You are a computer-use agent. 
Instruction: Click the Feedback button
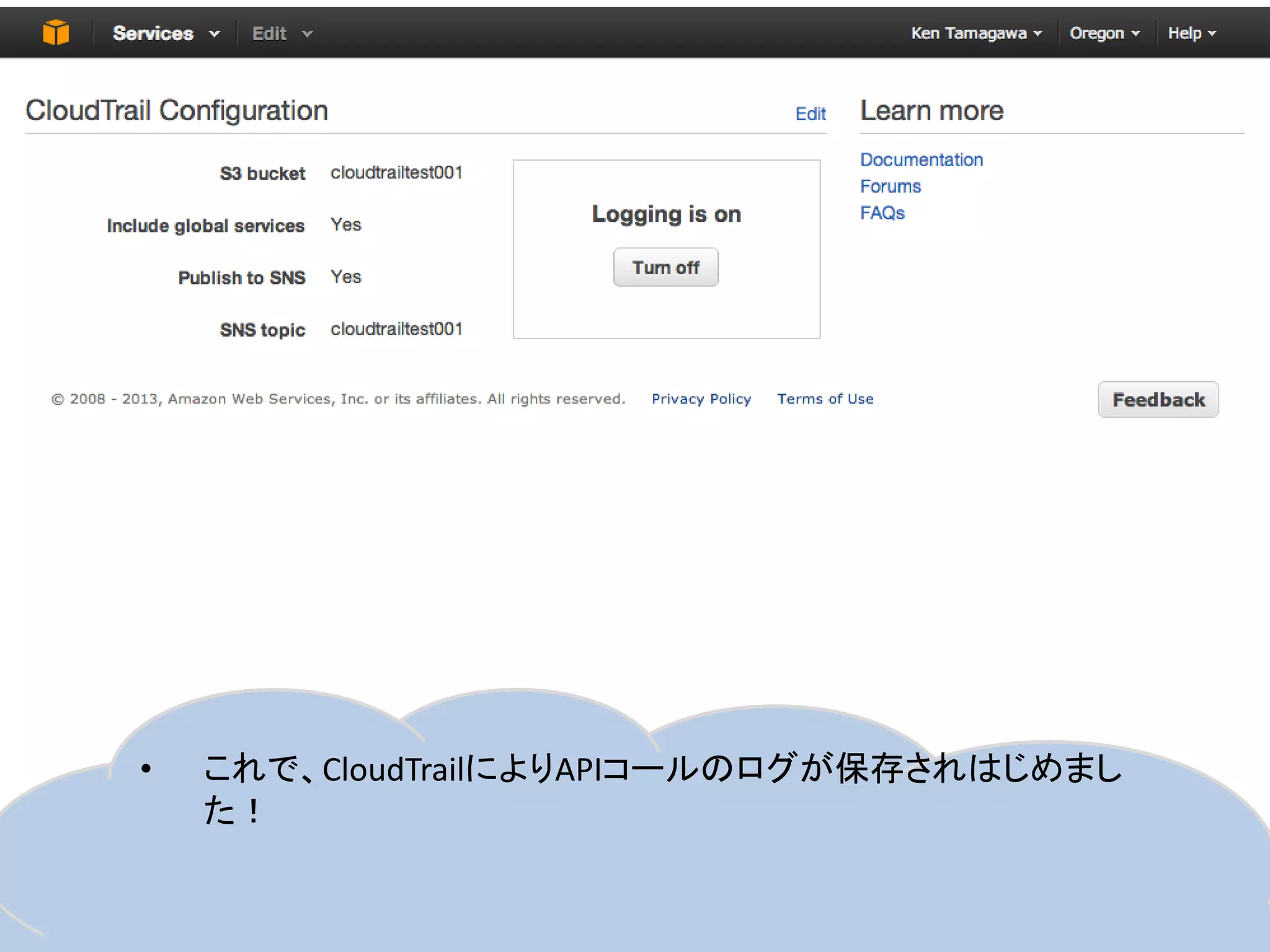pyautogui.click(x=1158, y=400)
